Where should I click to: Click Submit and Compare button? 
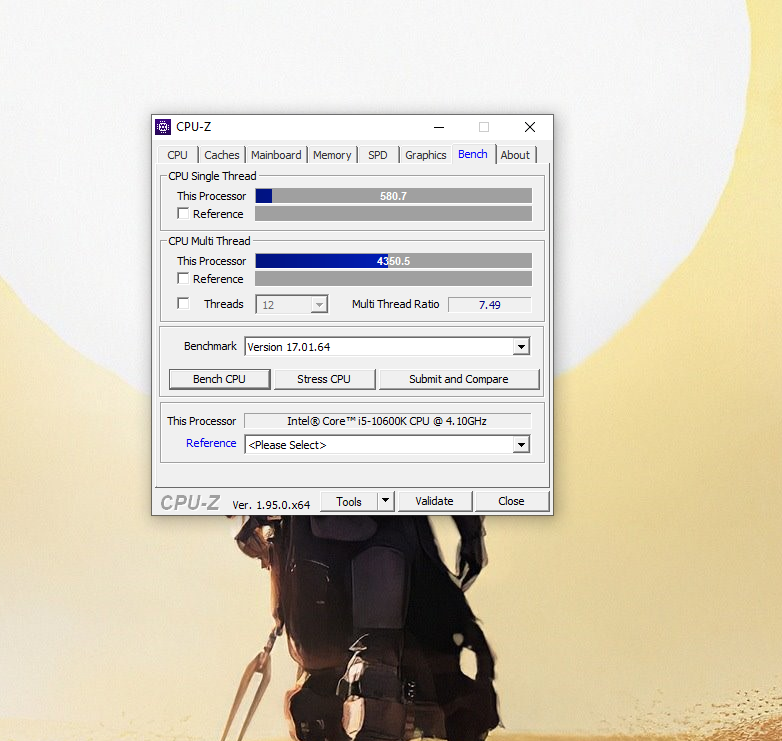tap(459, 379)
